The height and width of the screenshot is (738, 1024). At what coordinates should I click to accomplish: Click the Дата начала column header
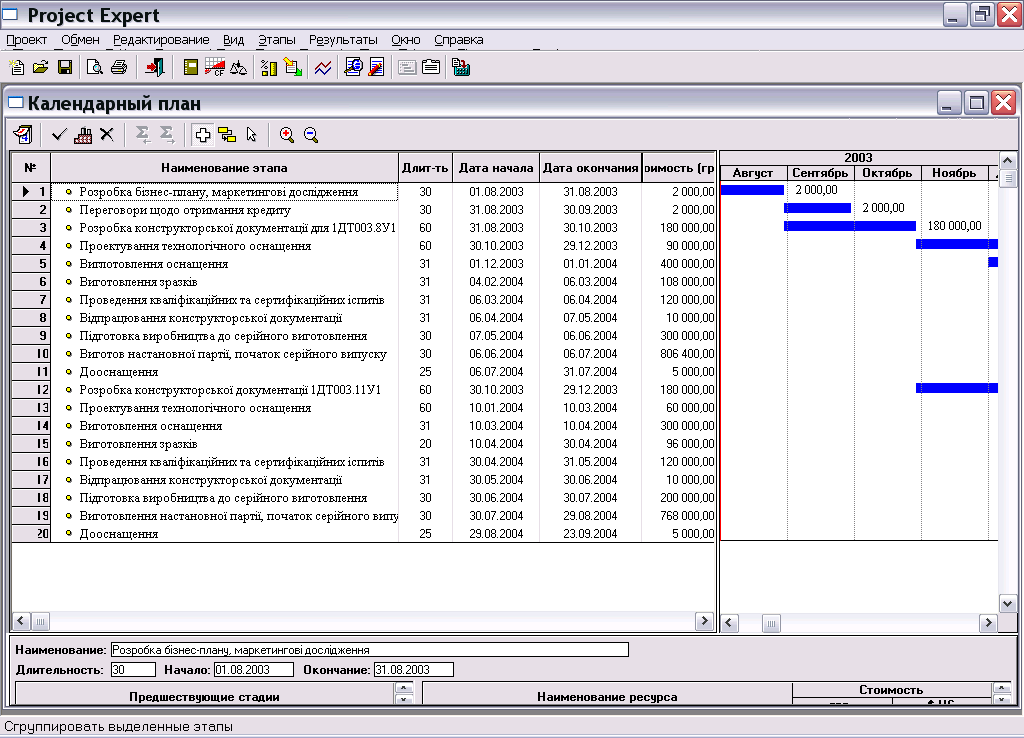pos(496,168)
